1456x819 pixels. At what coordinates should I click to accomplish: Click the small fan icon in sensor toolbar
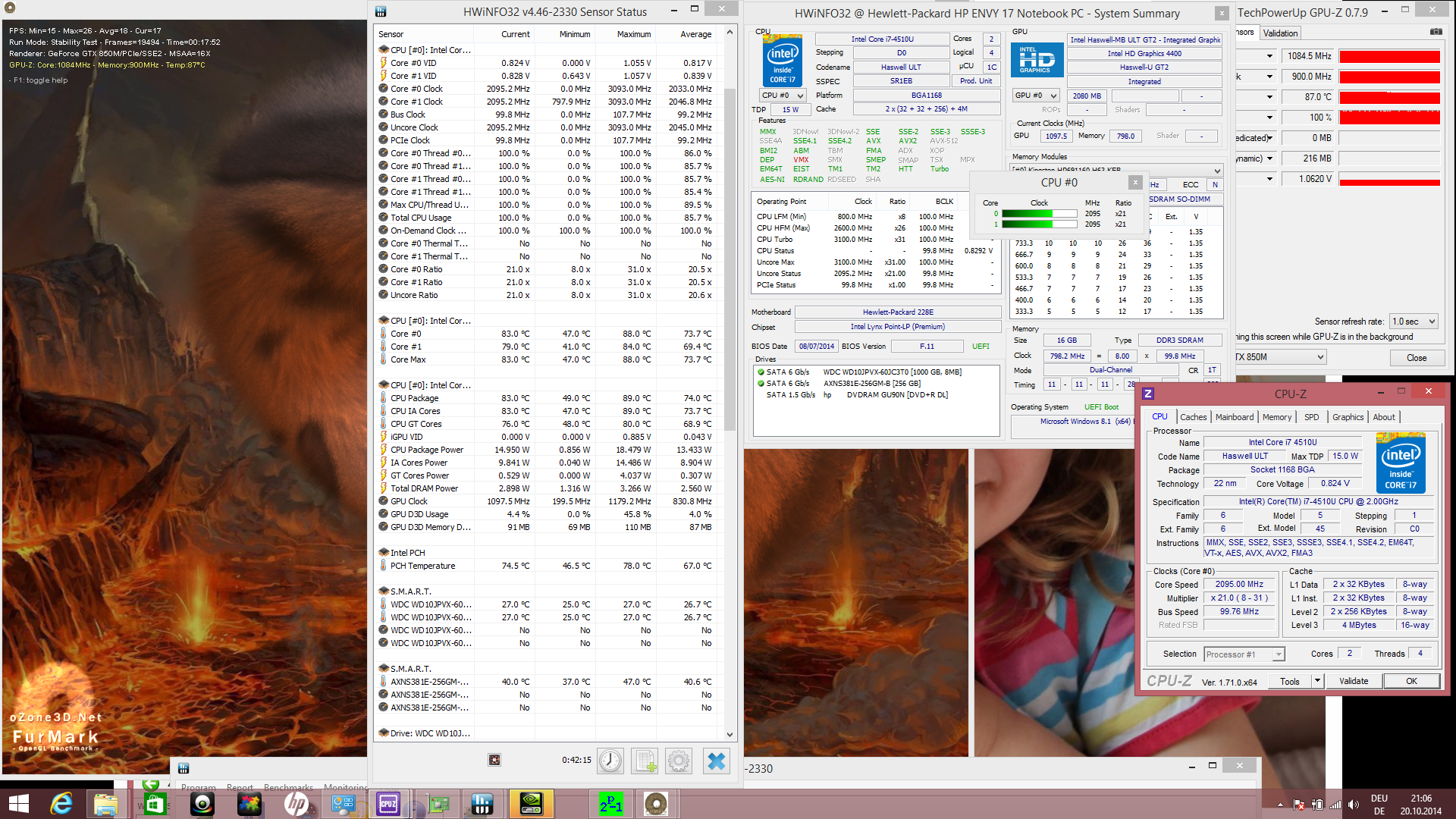pyautogui.click(x=494, y=760)
